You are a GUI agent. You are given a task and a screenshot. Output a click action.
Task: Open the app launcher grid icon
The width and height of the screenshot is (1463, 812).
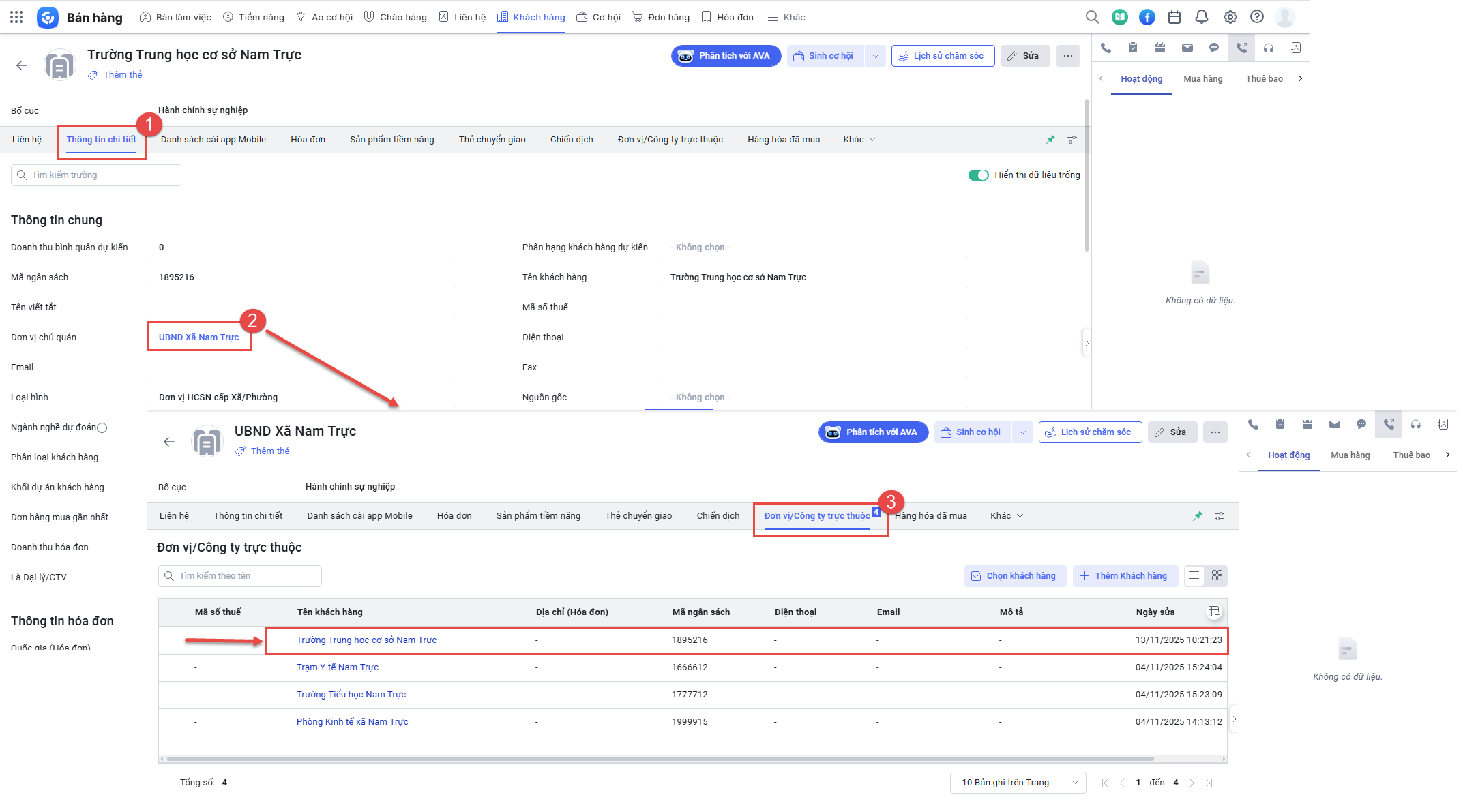16,17
